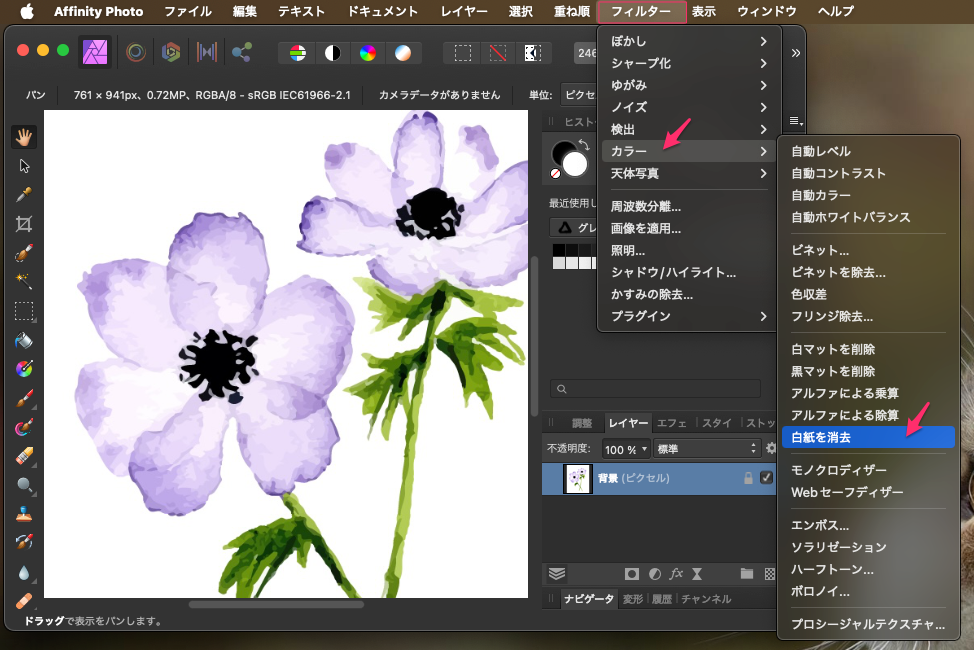The width and height of the screenshot is (974, 650).
Task: Choose the Erase Brush tool
Action: click(x=24, y=456)
